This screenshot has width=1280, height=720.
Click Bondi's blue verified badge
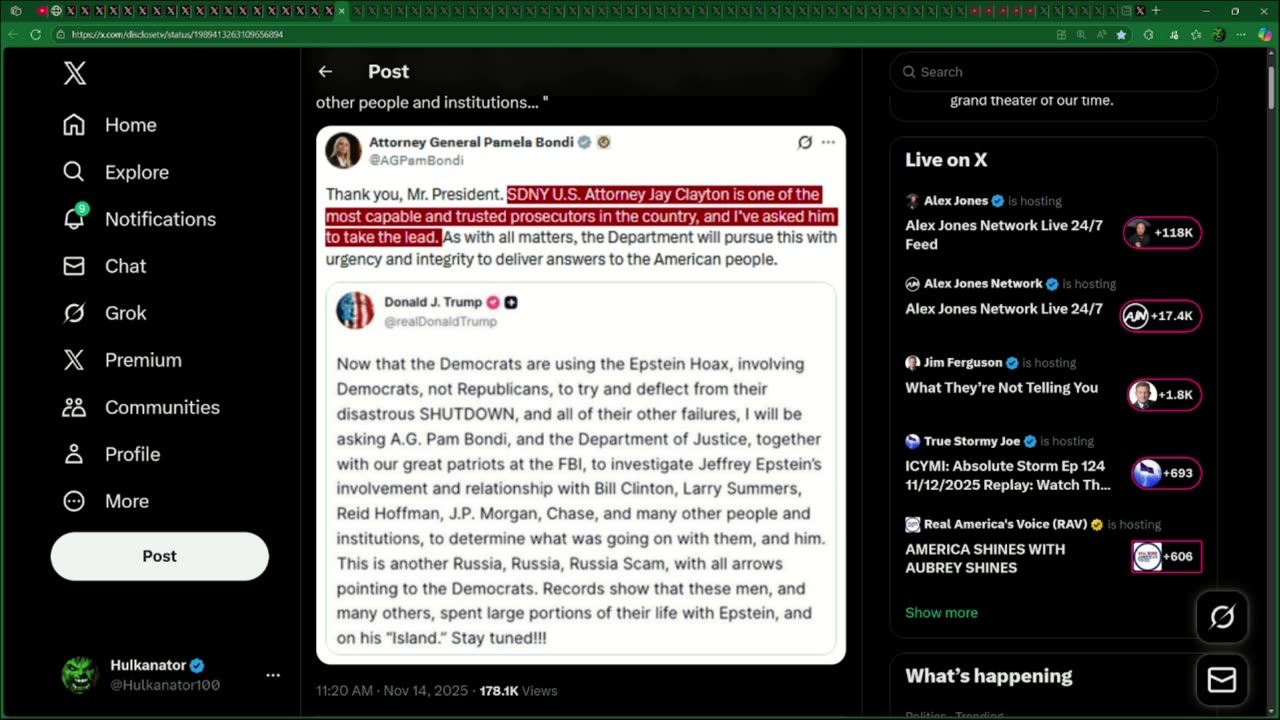pos(585,142)
